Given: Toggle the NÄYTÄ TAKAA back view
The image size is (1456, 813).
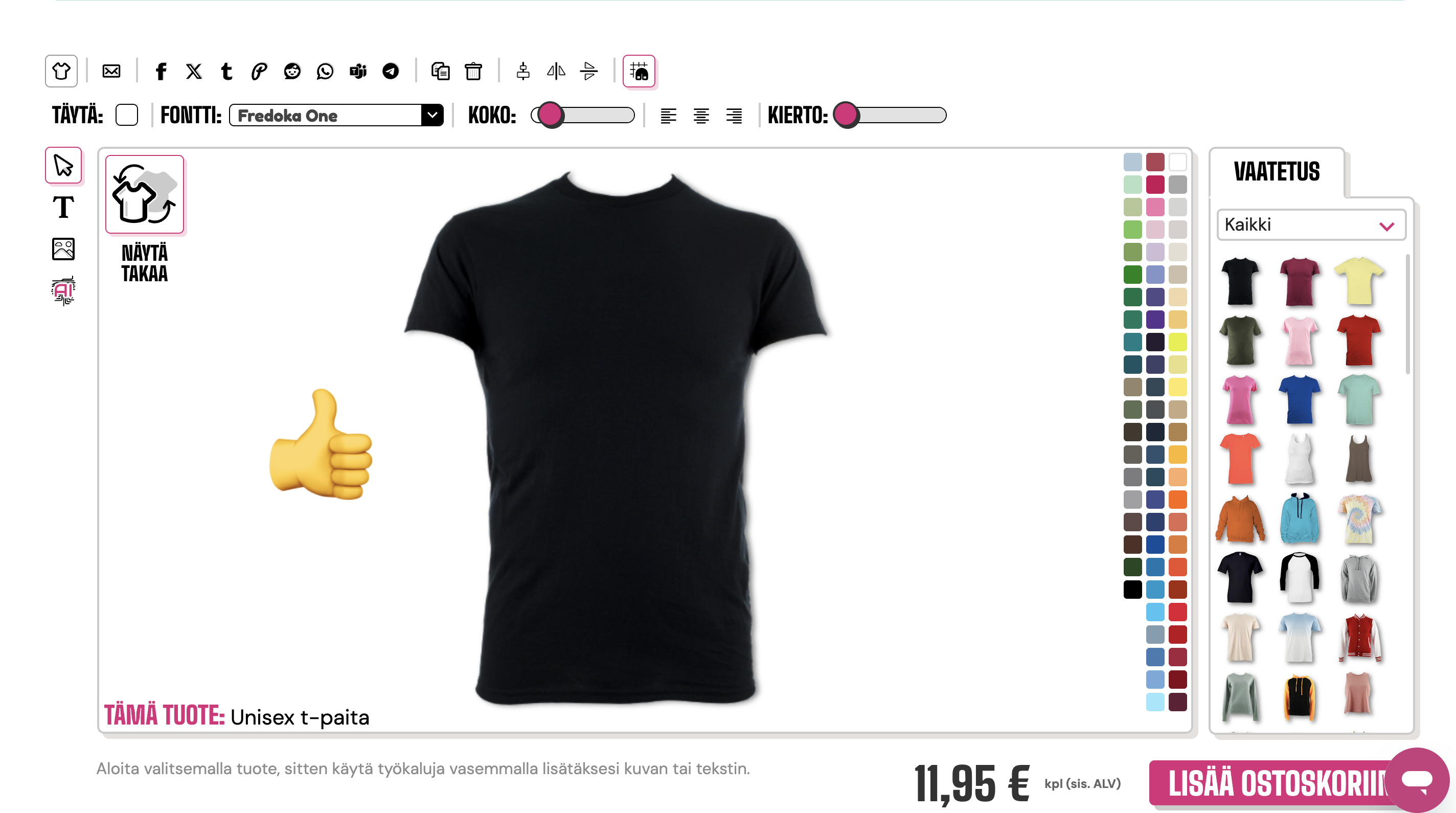Looking at the screenshot, I should pyautogui.click(x=145, y=194).
